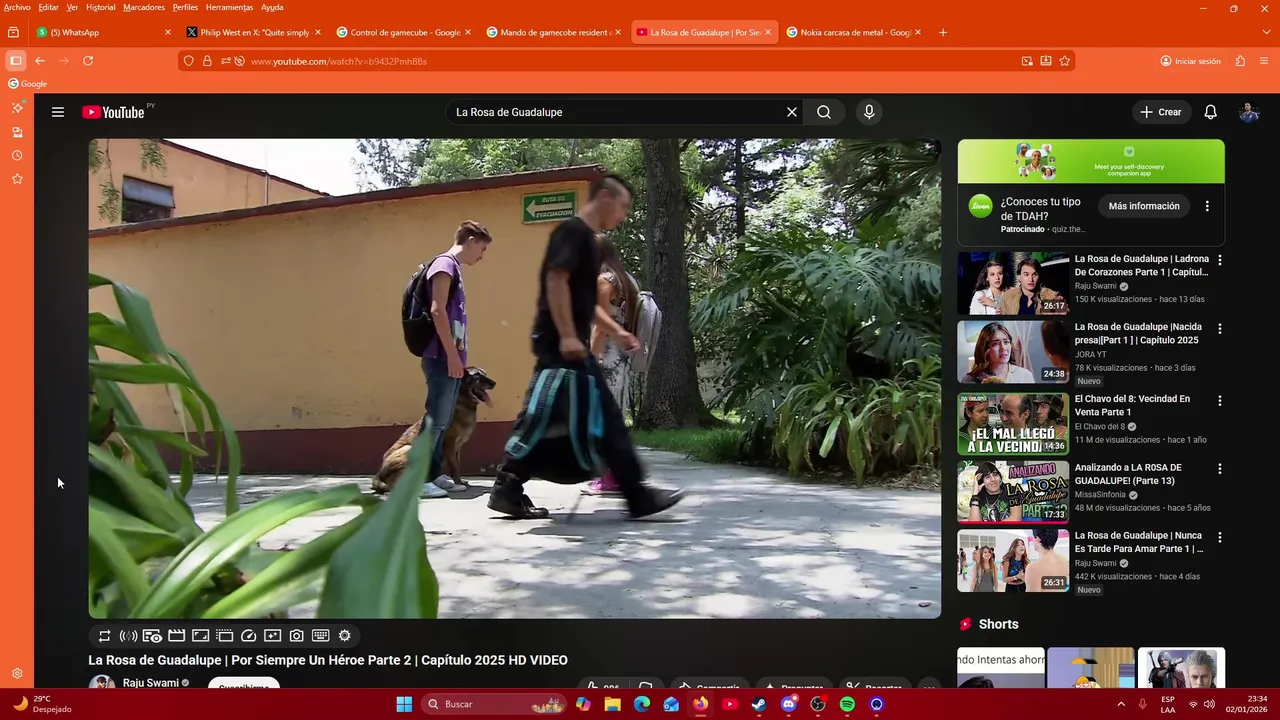This screenshot has height=720, width=1280.
Task: Click the clapperboard icon under the video
Action: pos(176,636)
